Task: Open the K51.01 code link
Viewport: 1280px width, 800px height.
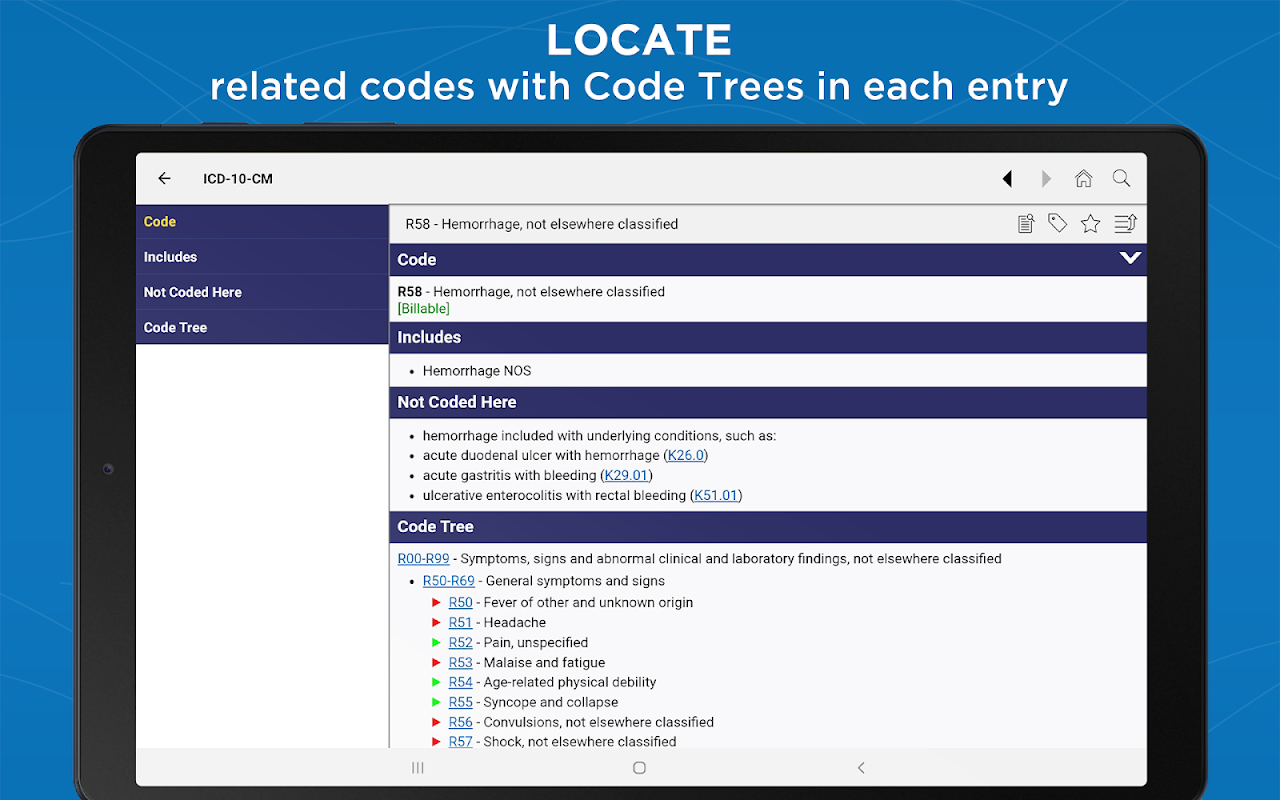Action: coord(716,495)
